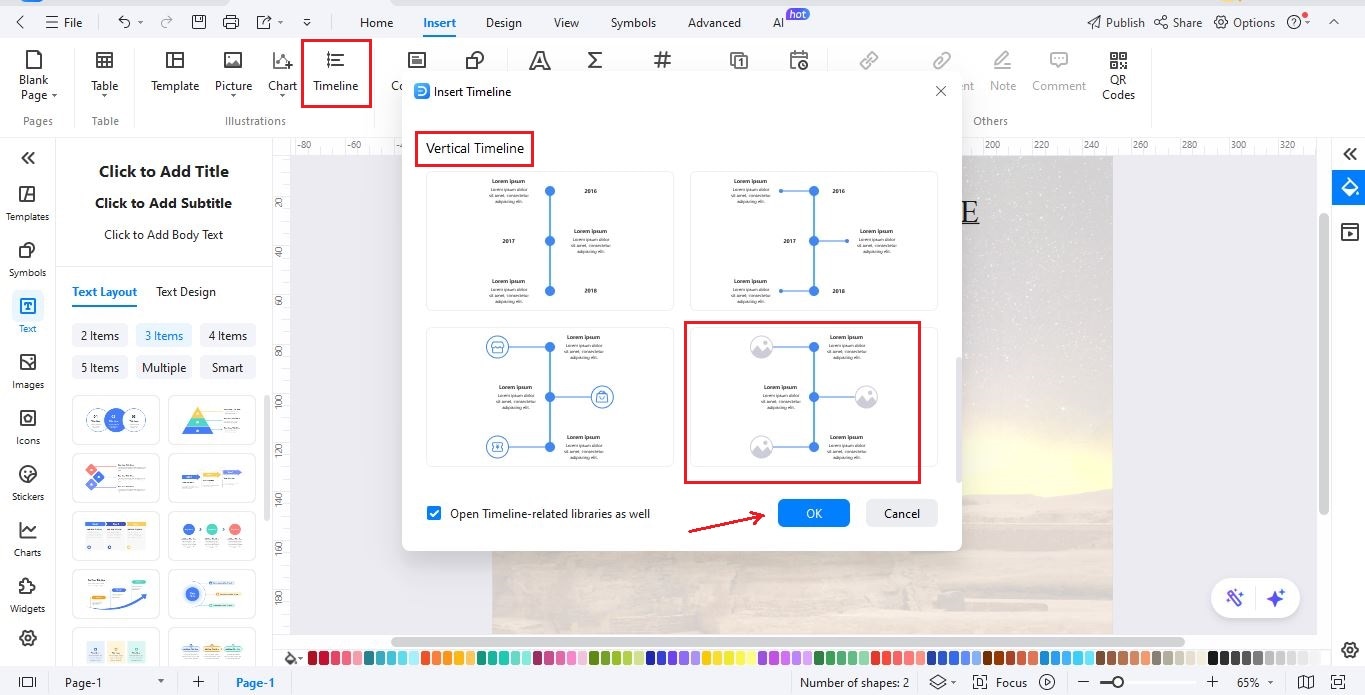Switch to the Design tab
Viewport: 1365px width, 695px height.
coord(504,22)
